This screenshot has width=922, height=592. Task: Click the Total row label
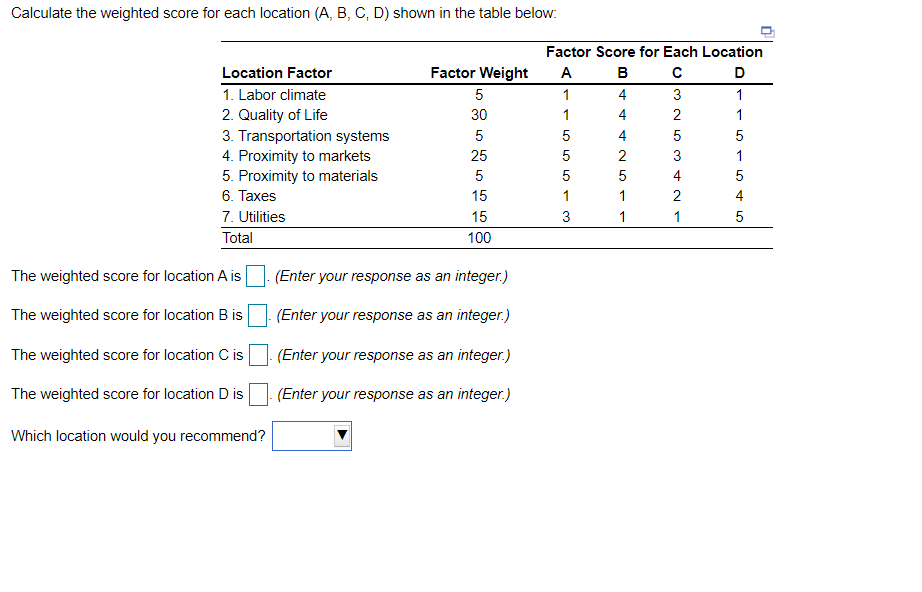[x=236, y=237]
